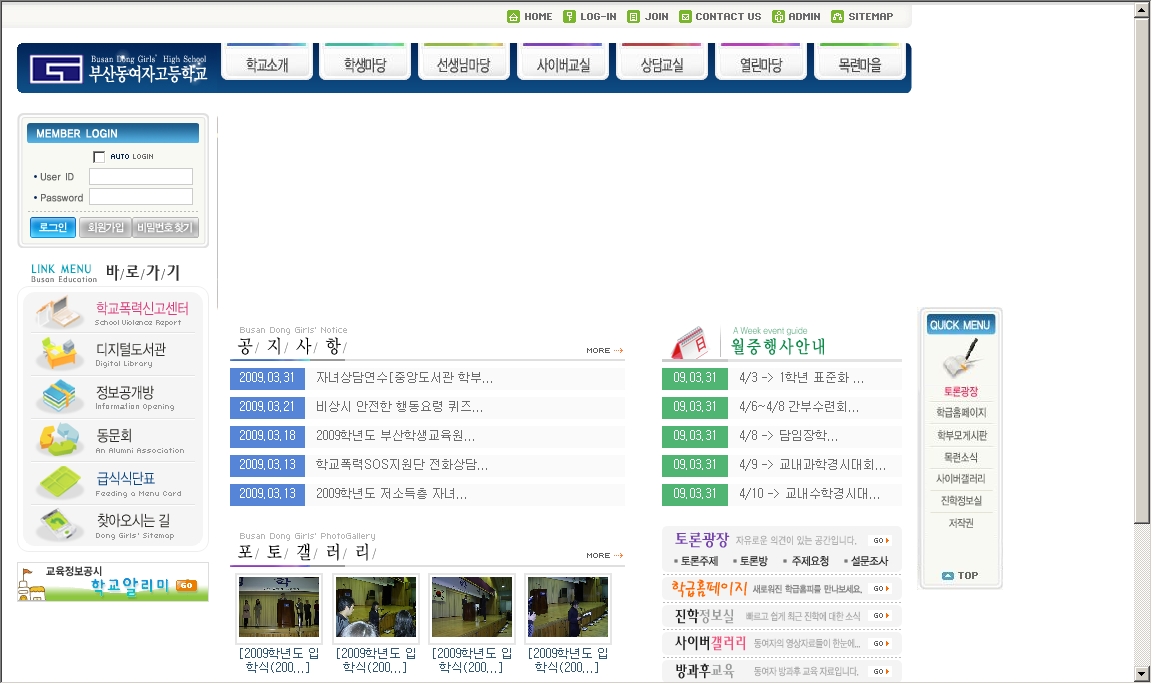Click the HOME icon in top bar
1152x684 pixels.
514,16
